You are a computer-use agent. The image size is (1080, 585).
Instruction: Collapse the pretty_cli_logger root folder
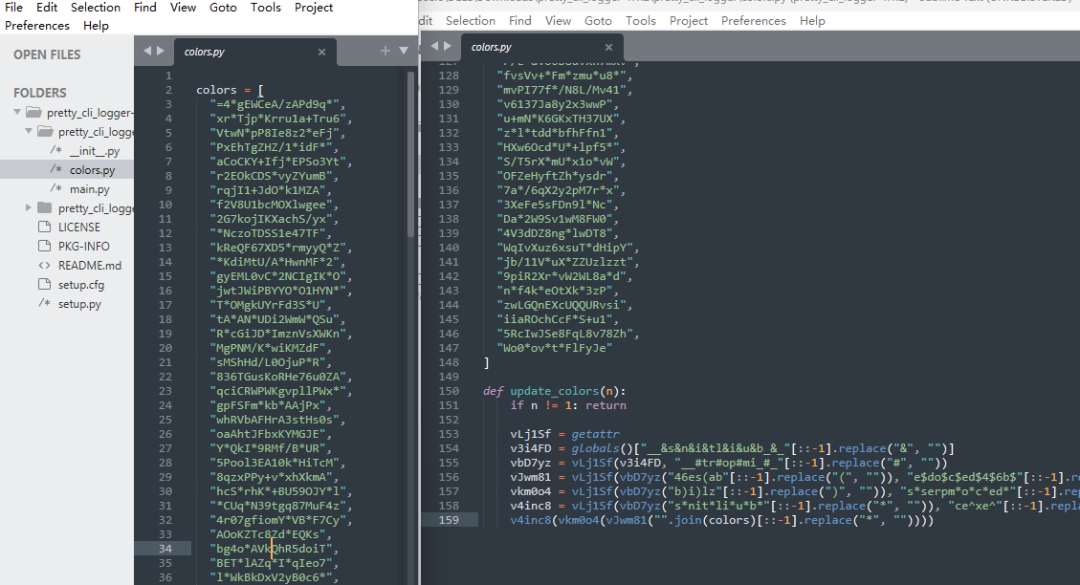[17, 112]
